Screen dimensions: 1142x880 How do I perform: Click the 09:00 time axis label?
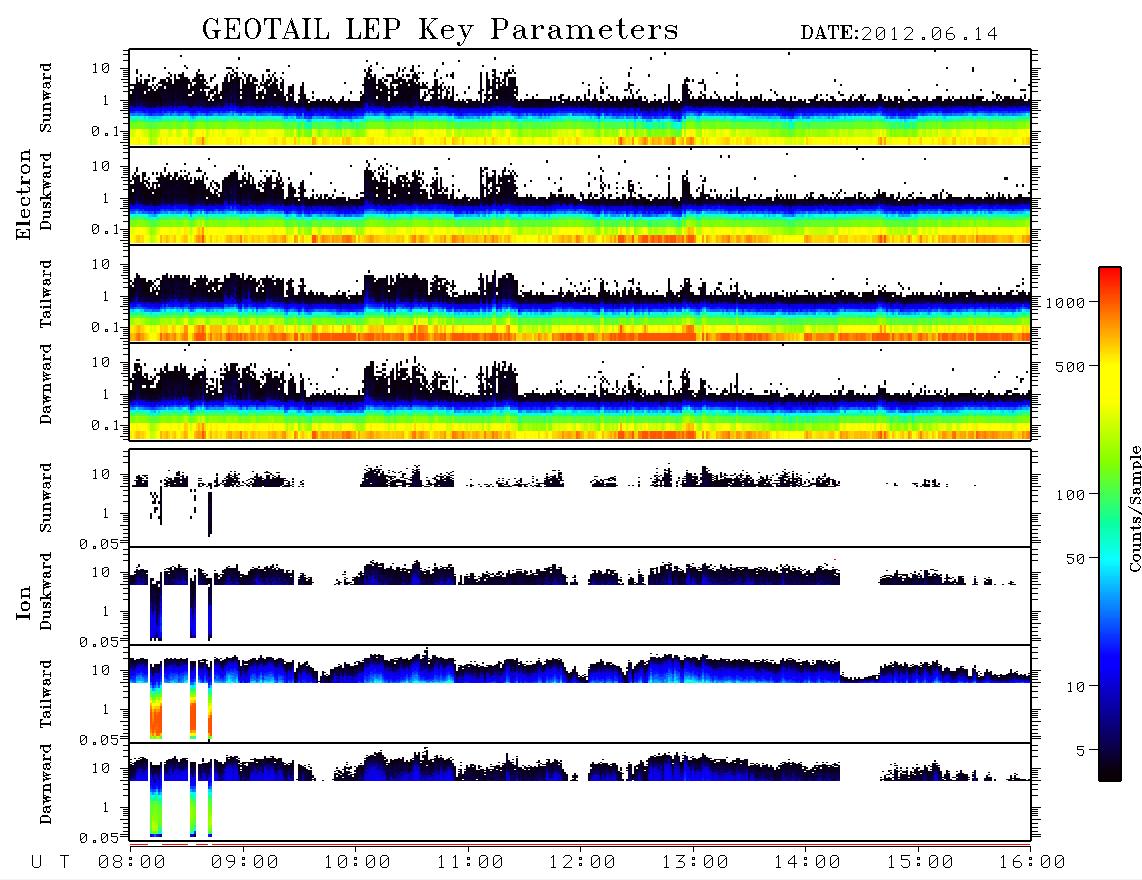(245, 862)
